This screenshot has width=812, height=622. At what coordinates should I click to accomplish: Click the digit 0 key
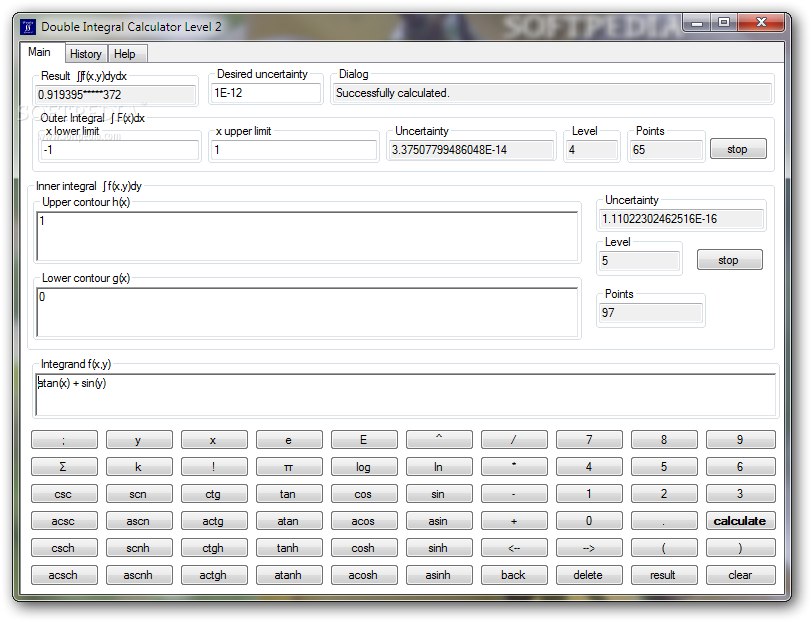click(588, 520)
